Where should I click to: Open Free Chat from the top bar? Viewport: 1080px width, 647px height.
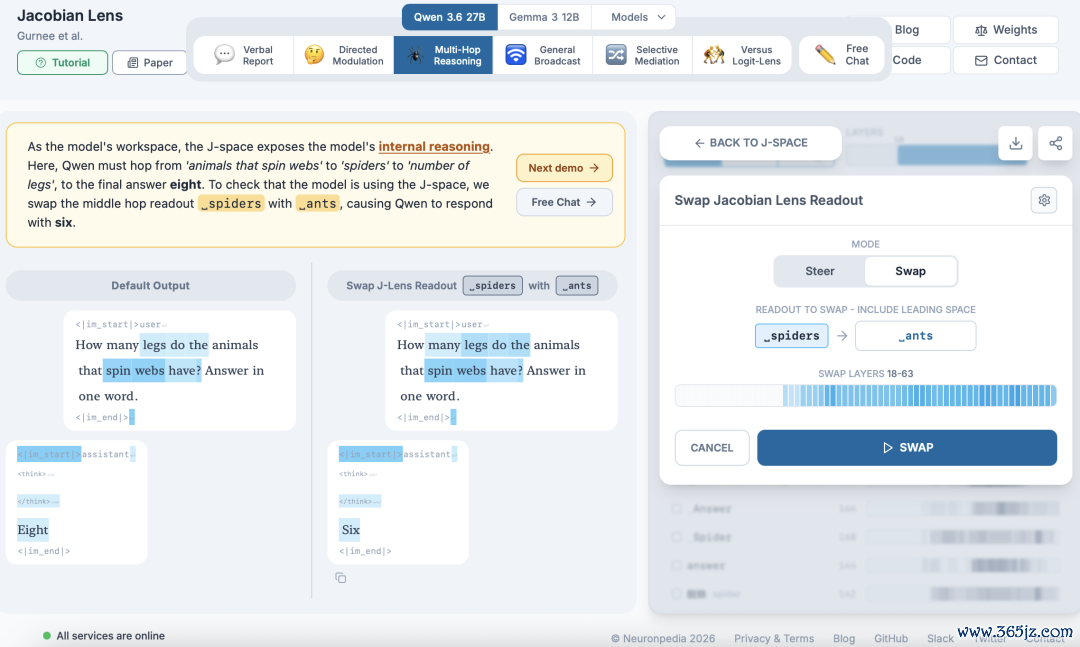point(841,55)
